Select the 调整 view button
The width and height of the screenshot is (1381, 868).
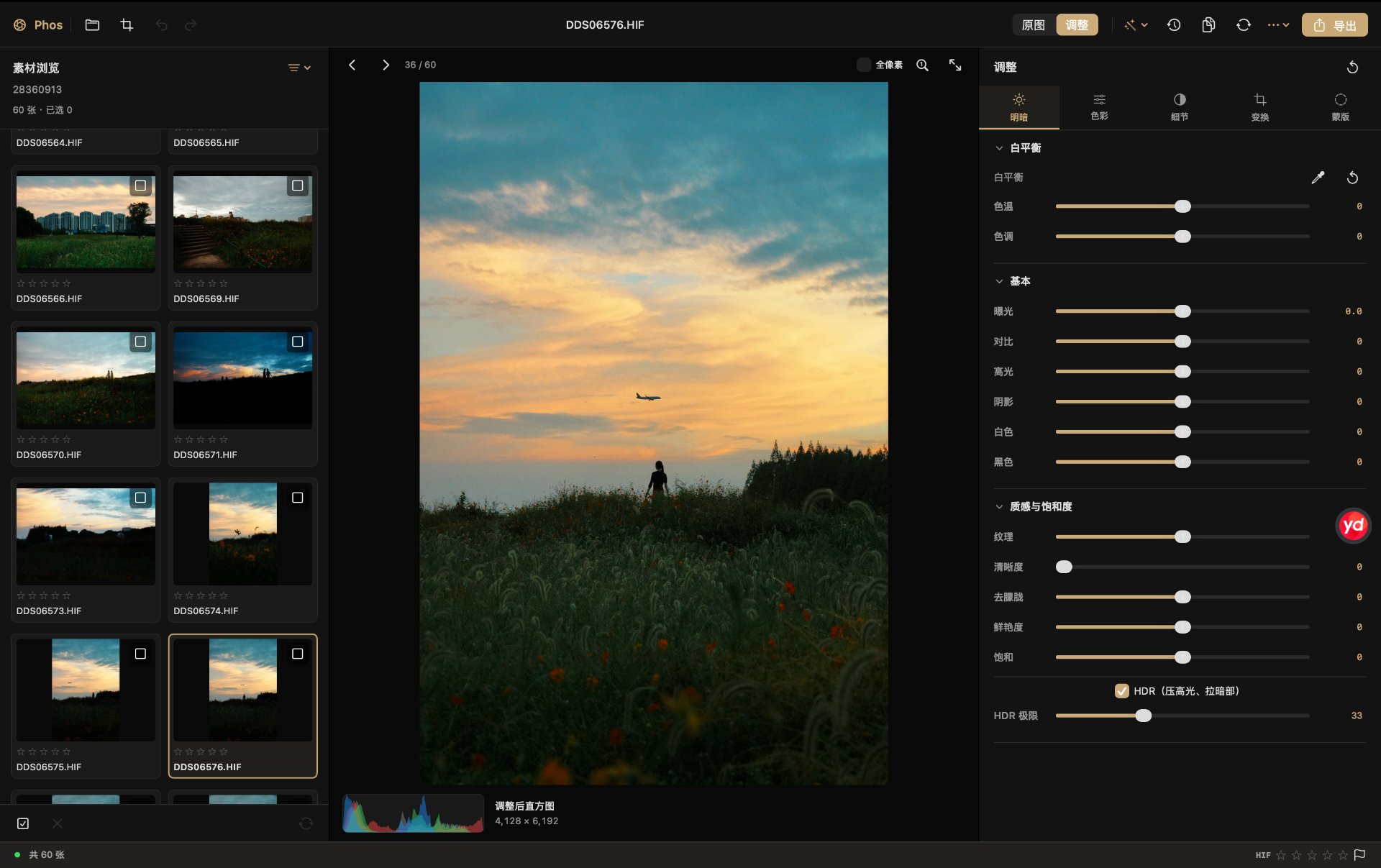[x=1077, y=25]
